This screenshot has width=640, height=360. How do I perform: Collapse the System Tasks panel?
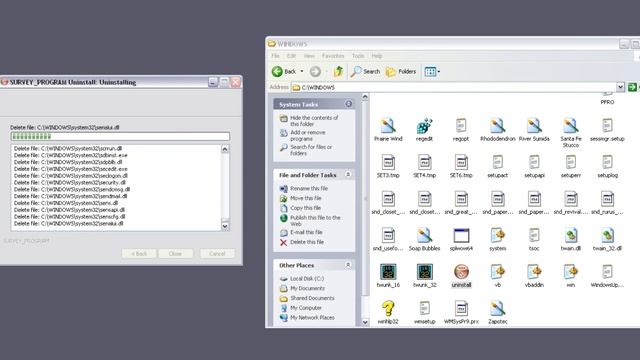(x=349, y=104)
